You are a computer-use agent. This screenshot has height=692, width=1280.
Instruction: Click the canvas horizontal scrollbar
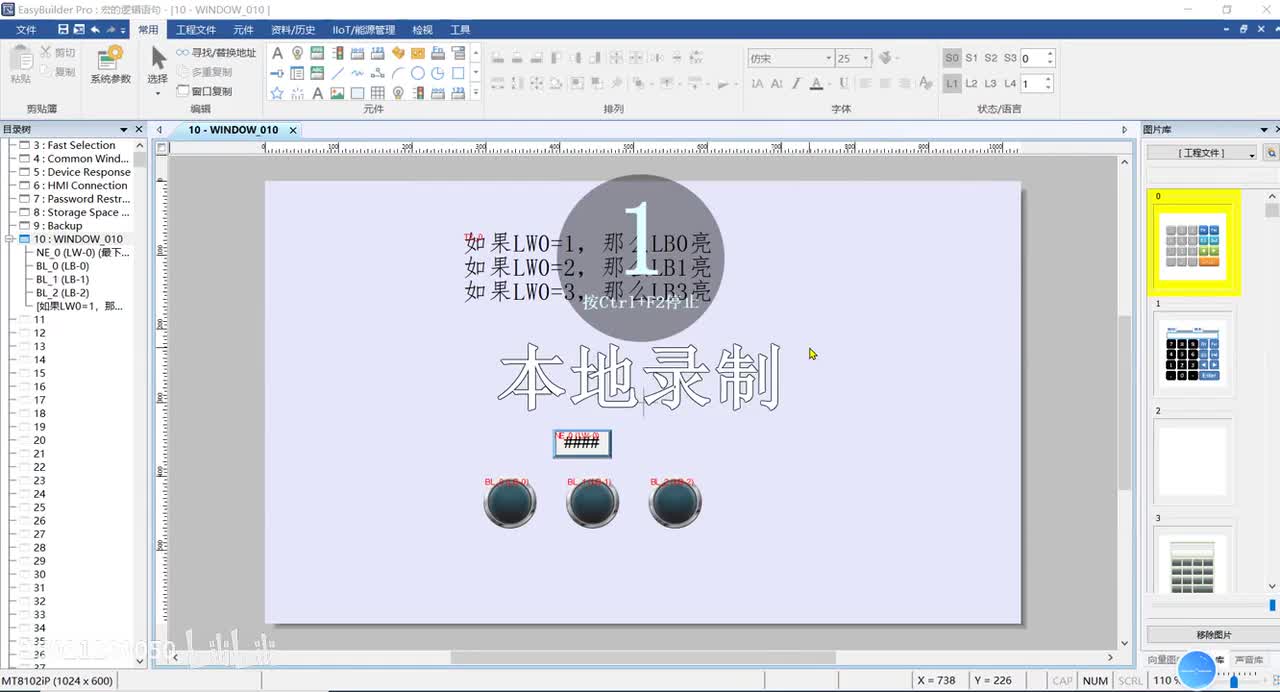click(642, 657)
